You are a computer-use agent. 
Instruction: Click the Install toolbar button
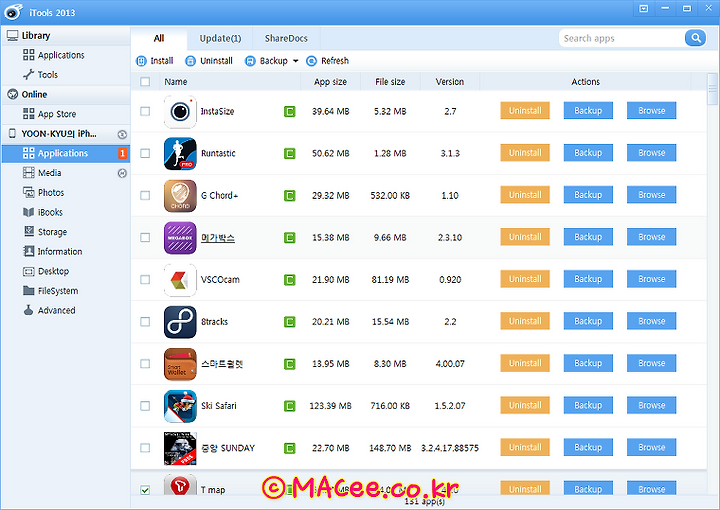[155, 61]
